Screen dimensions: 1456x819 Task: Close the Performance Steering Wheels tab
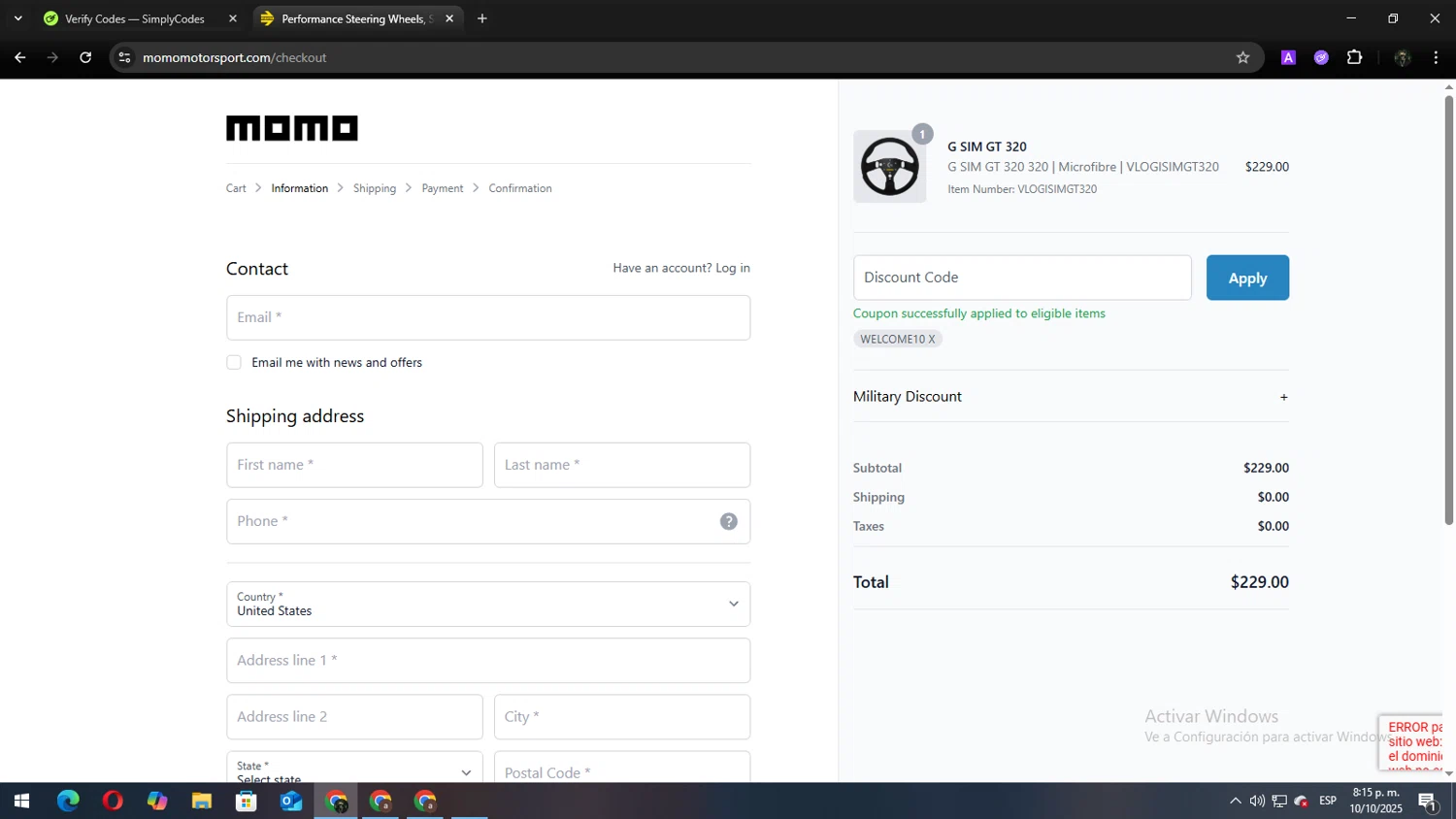tap(449, 18)
